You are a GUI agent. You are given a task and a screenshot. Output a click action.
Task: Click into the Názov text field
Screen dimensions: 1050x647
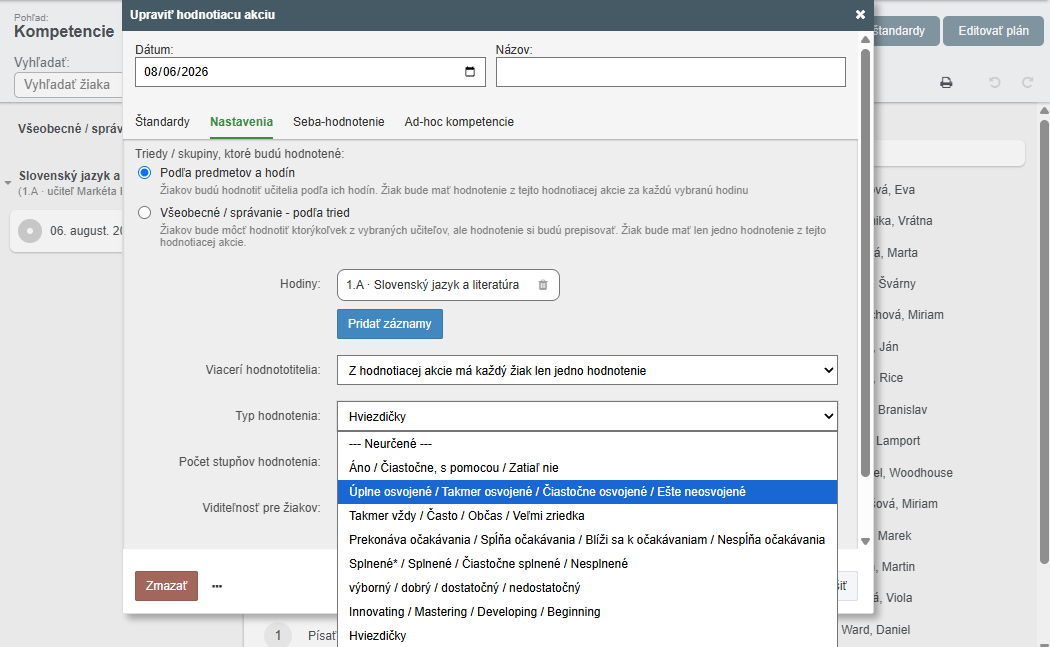coord(670,72)
